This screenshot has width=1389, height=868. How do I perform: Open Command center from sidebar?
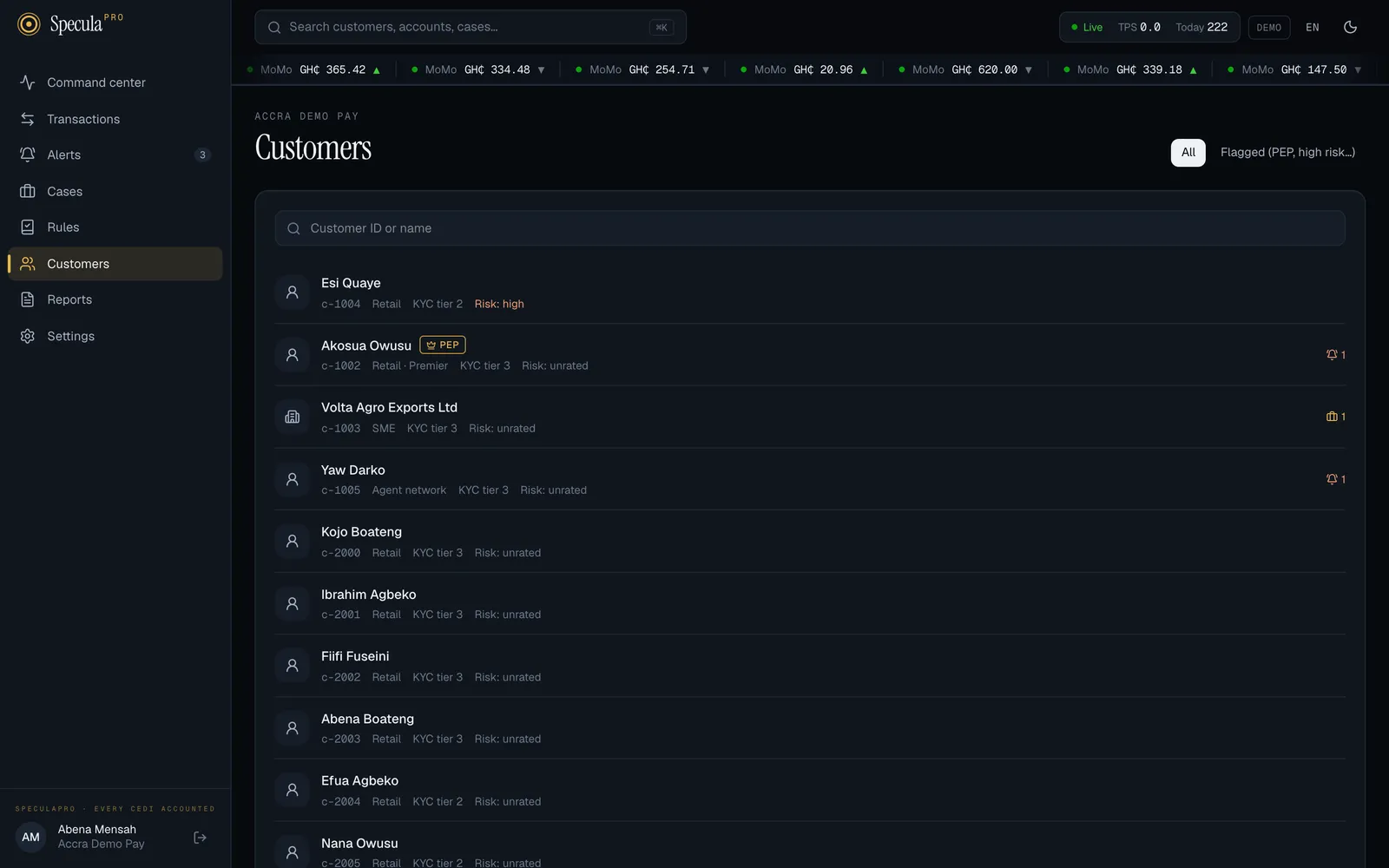point(115,82)
